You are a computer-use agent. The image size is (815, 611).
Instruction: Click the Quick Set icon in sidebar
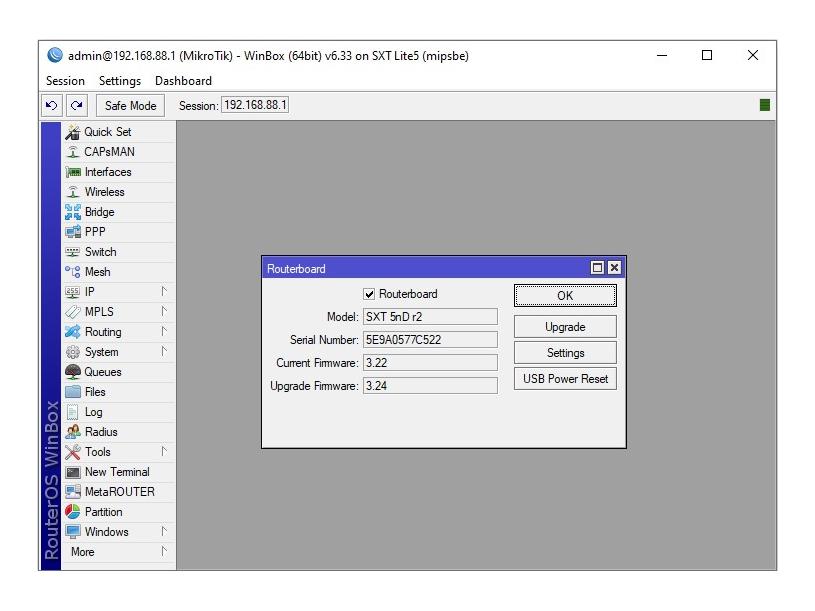(x=73, y=132)
